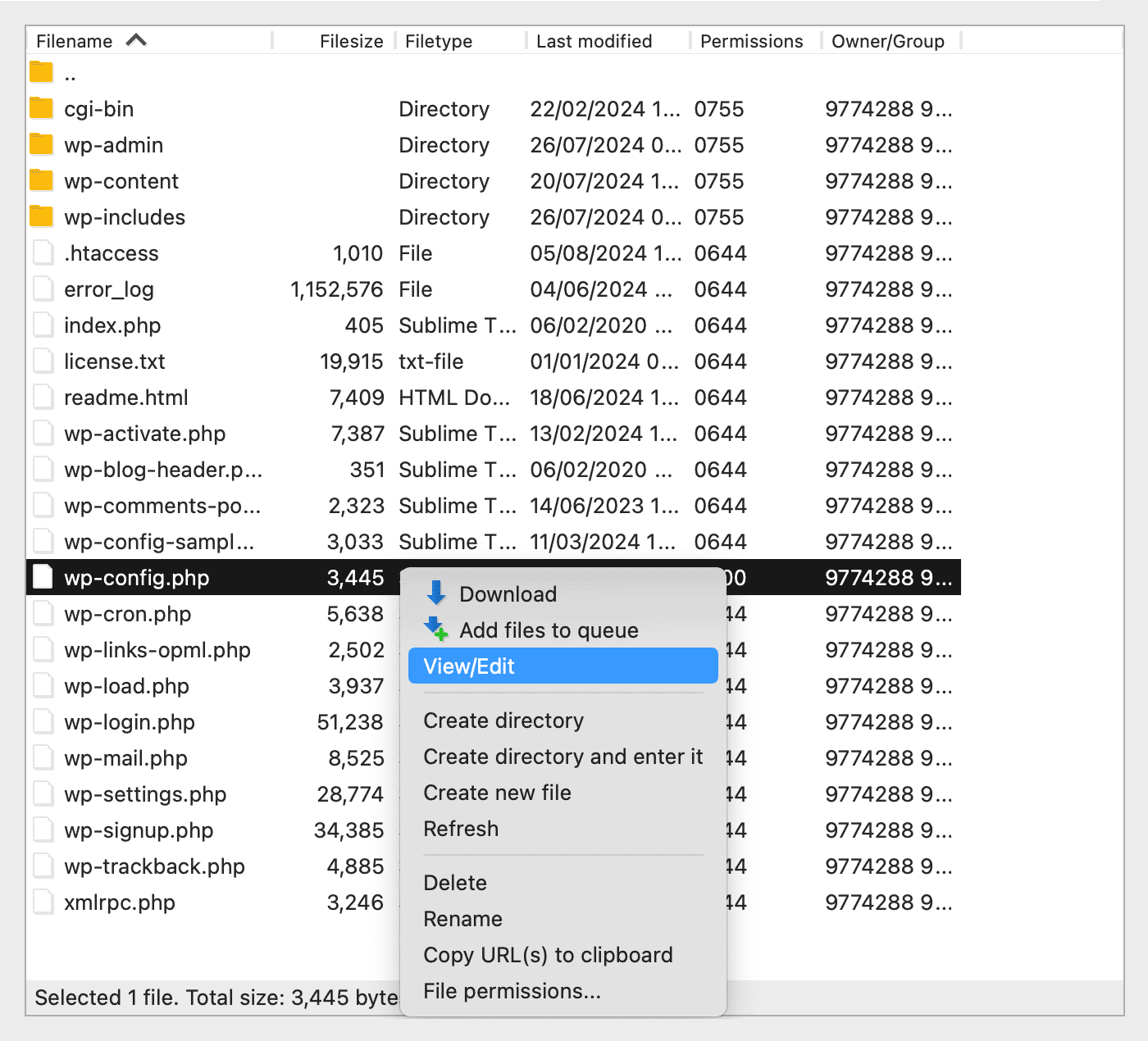Click the readme.html file icon
This screenshot has width=1148, height=1041.
coord(43,397)
